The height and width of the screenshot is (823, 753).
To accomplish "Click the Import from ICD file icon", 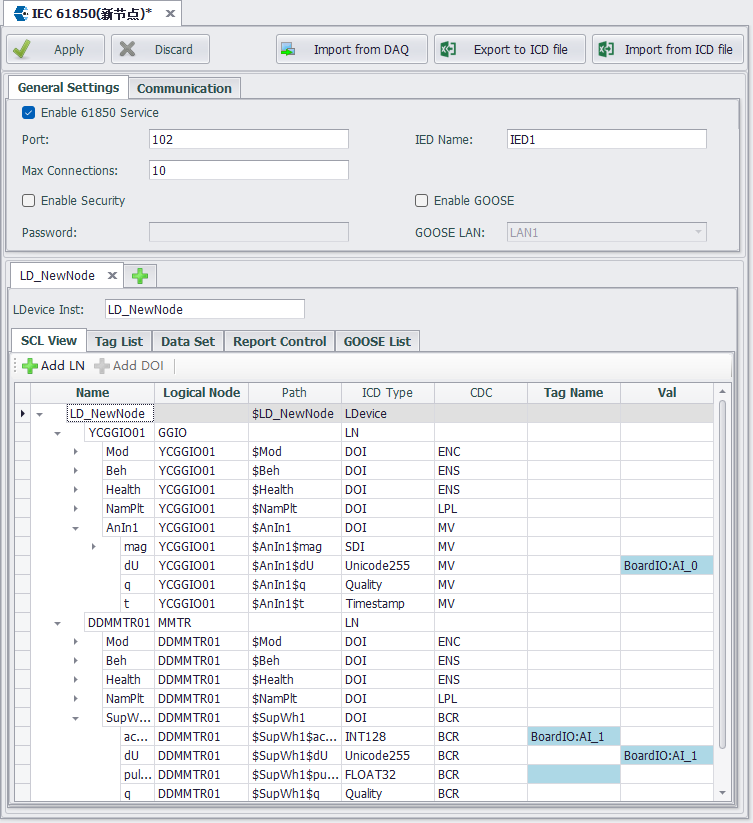I will 607,49.
